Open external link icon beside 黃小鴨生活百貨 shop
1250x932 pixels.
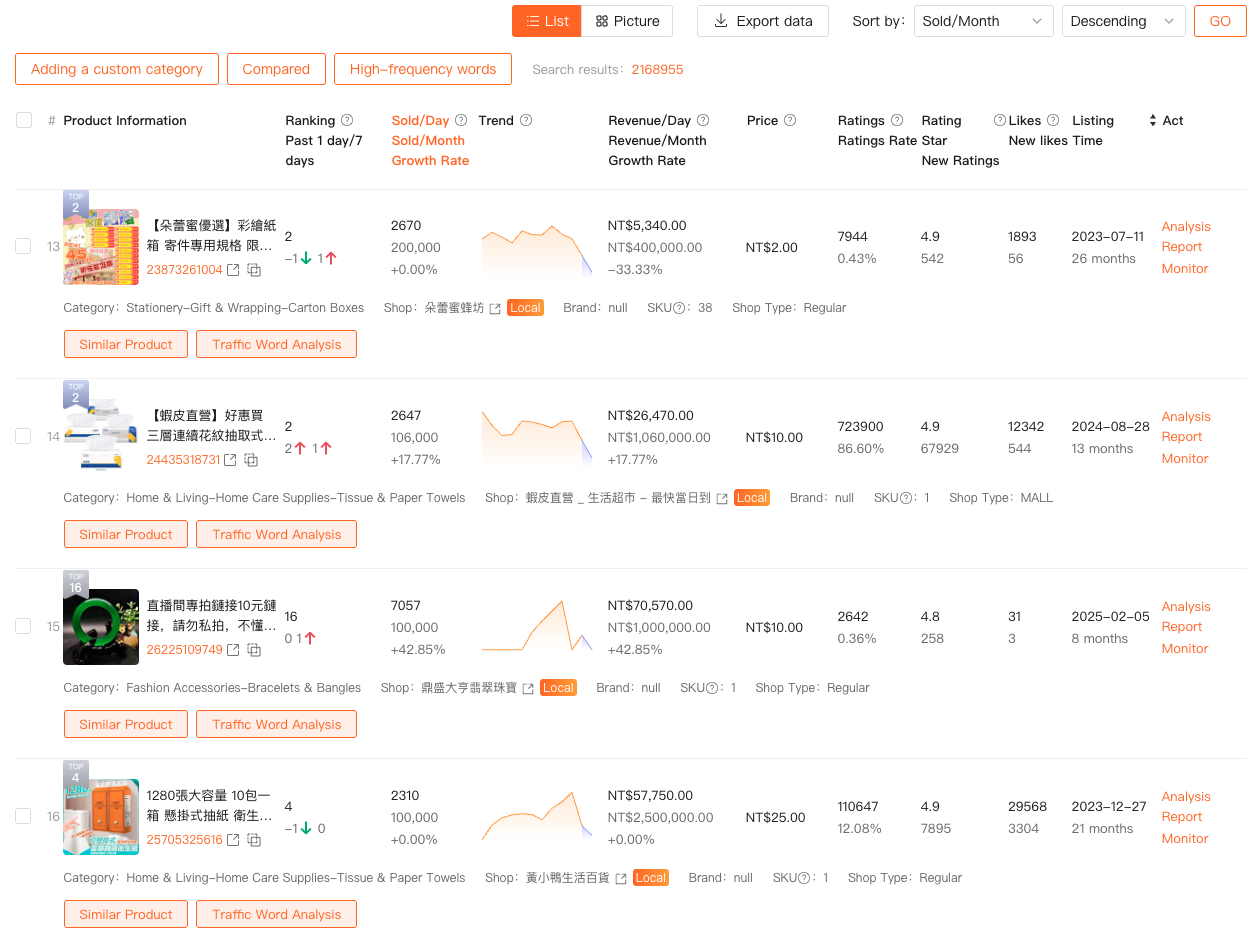point(621,878)
